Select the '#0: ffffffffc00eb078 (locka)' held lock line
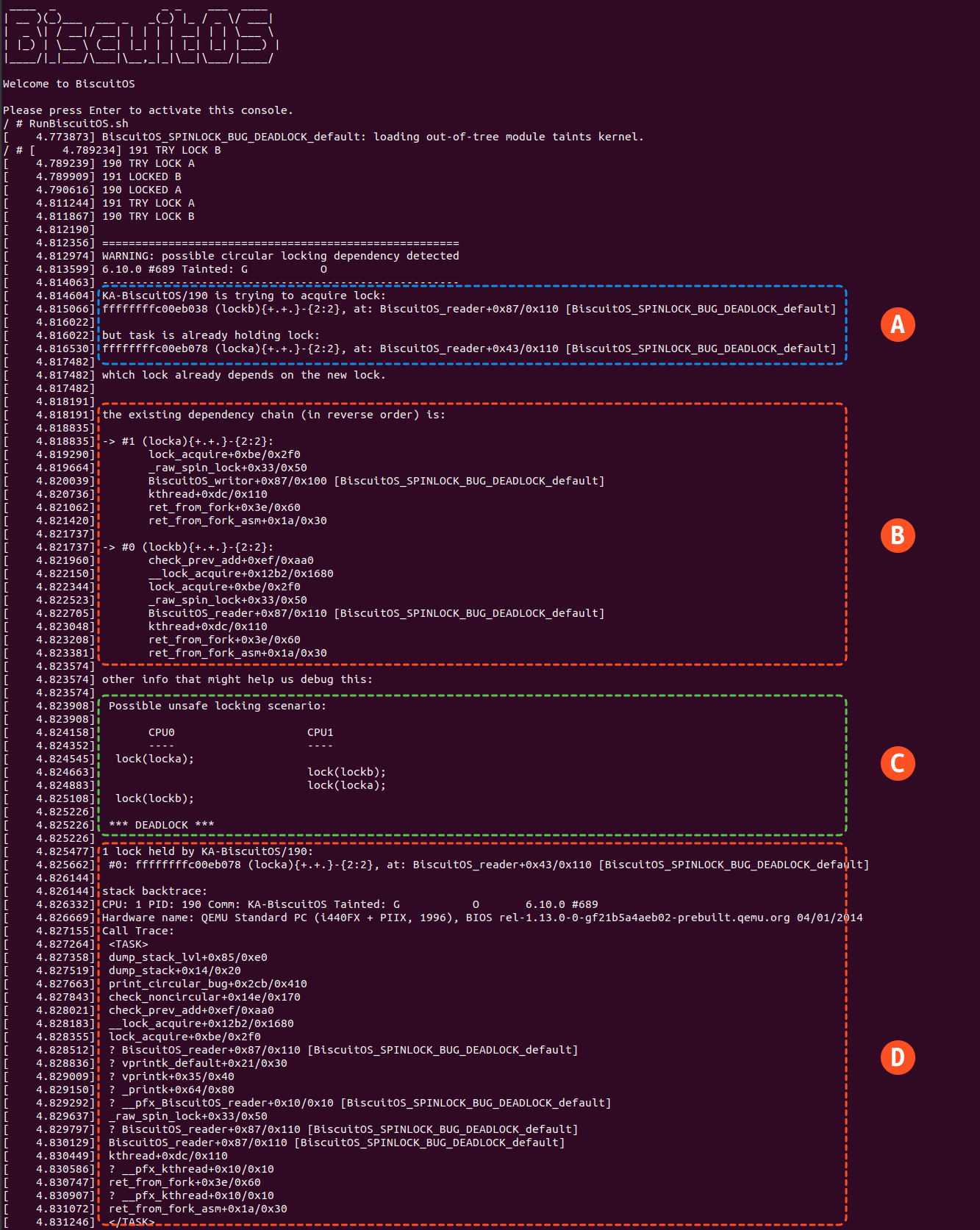The width and height of the screenshot is (980, 1230). point(489,865)
